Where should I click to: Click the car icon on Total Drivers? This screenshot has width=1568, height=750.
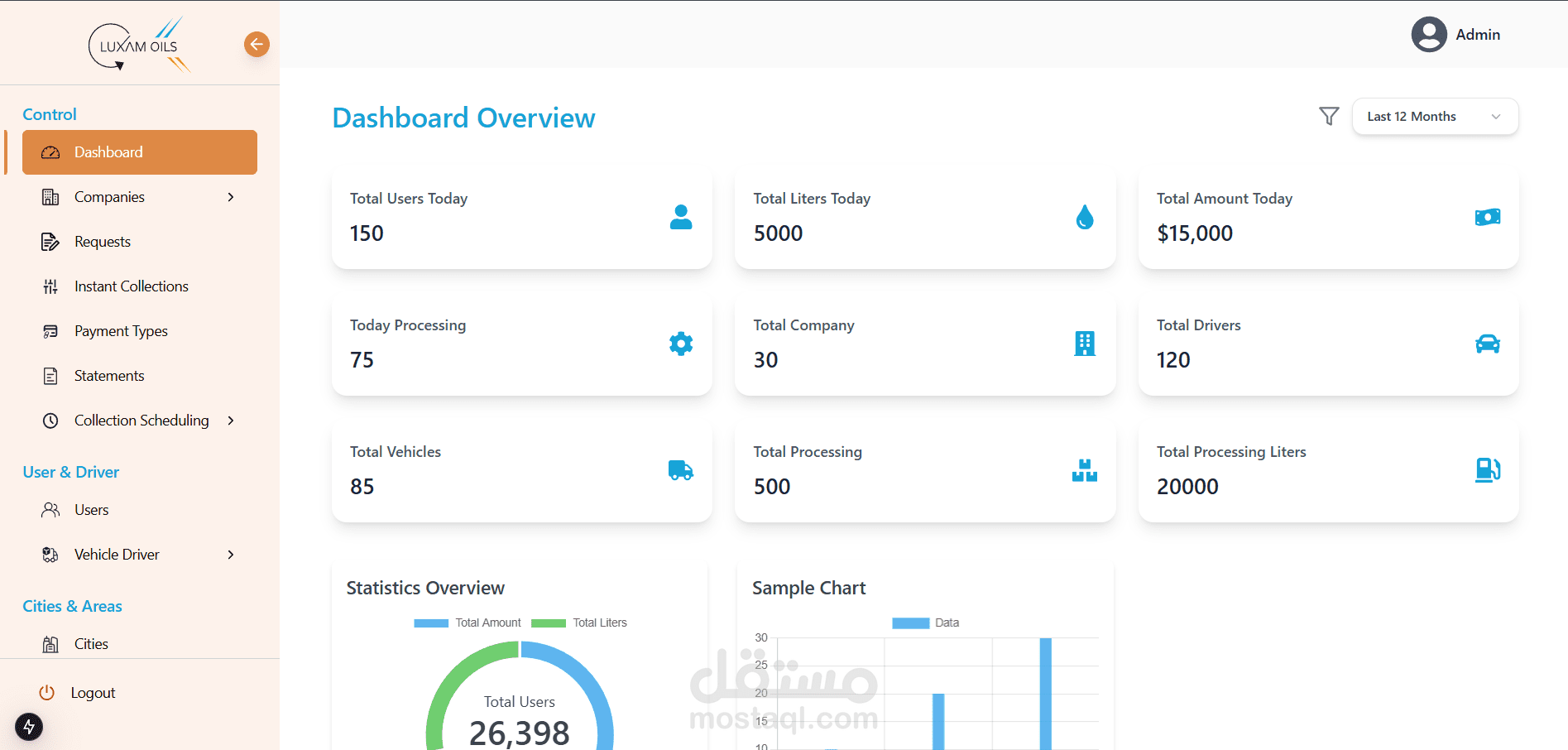(1488, 344)
